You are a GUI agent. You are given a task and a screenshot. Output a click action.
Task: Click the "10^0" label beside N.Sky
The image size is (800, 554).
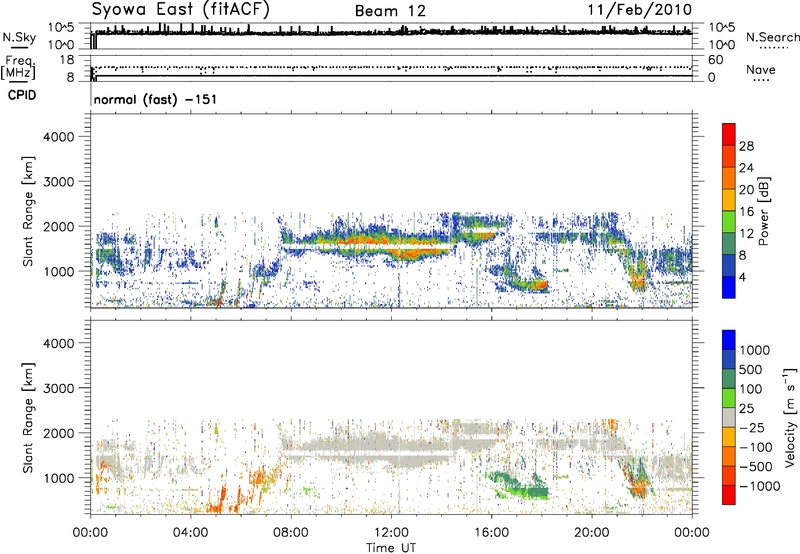(x=61, y=45)
